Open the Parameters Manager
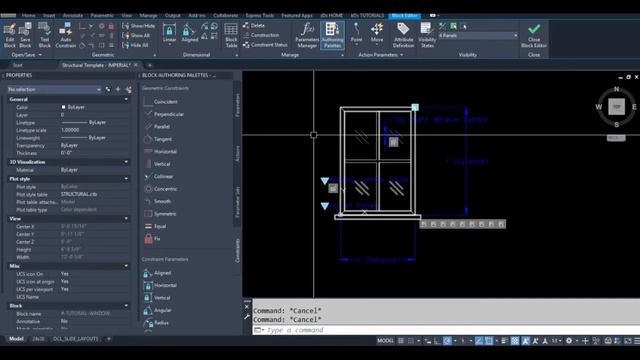 pyautogui.click(x=307, y=35)
